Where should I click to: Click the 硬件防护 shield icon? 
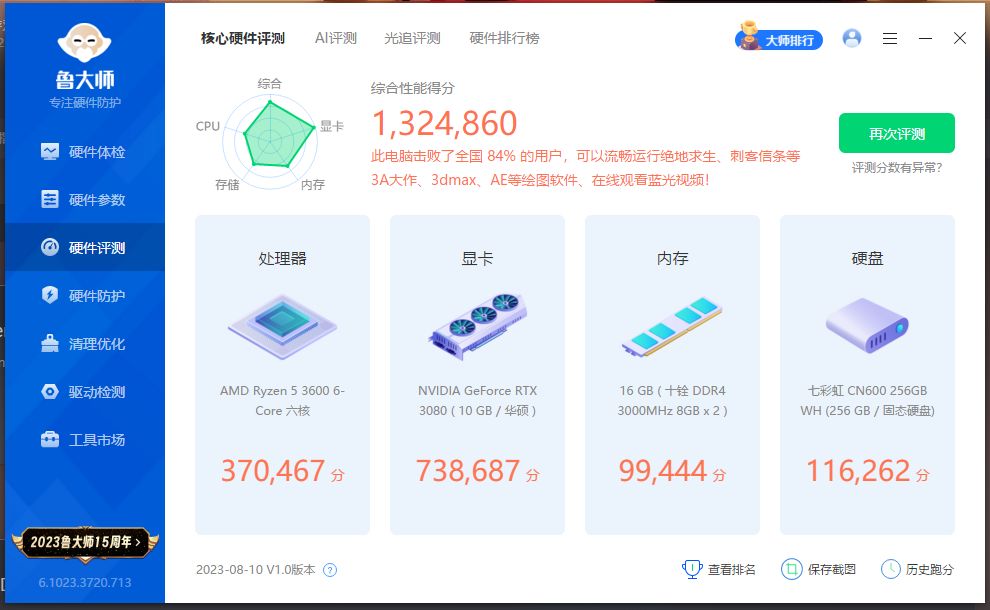coord(50,295)
